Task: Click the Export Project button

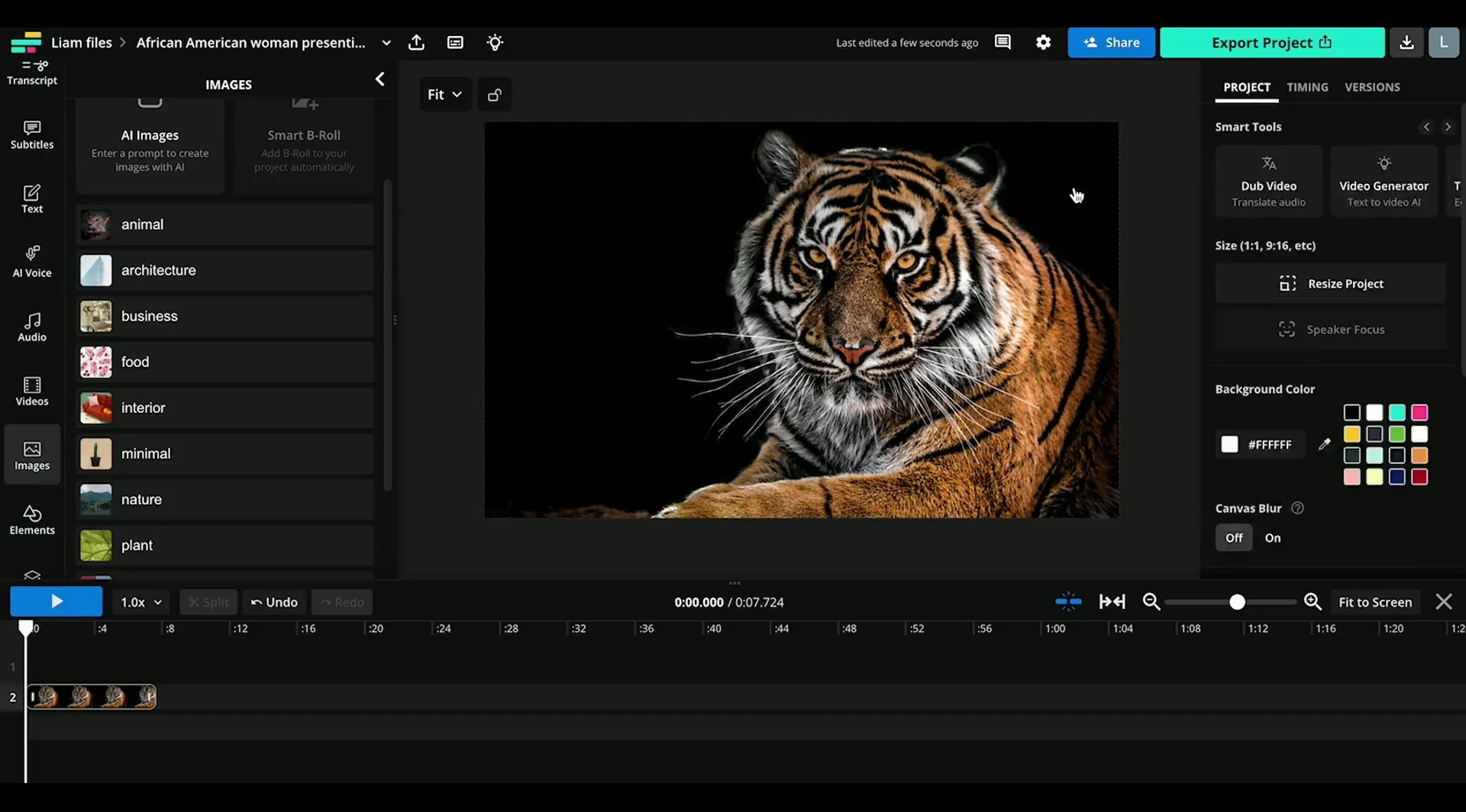Action: [x=1272, y=43]
